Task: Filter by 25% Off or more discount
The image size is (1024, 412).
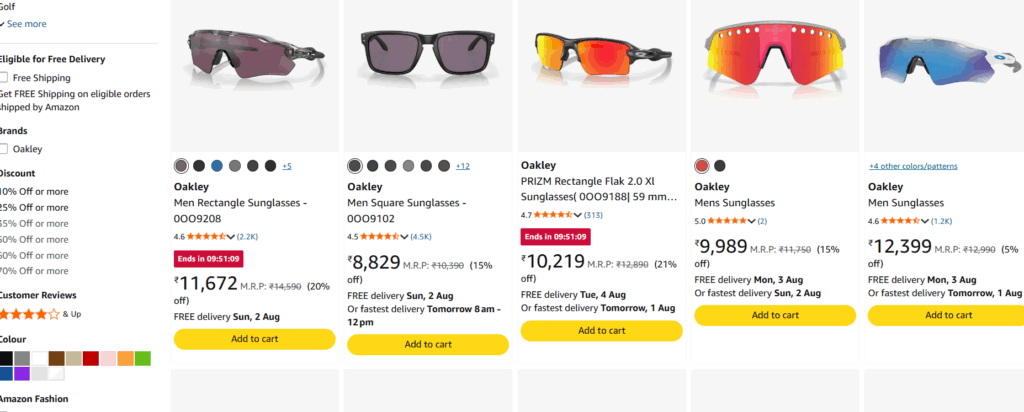Action: pos(34,208)
